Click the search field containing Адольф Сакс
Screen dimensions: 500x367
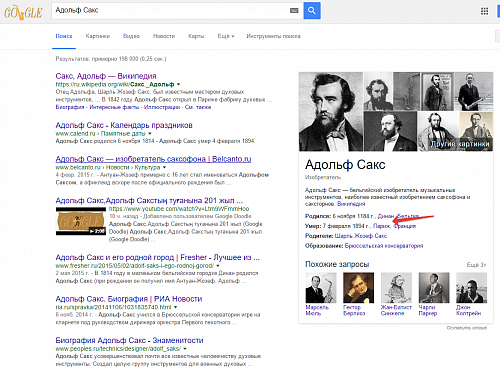[x=177, y=10]
